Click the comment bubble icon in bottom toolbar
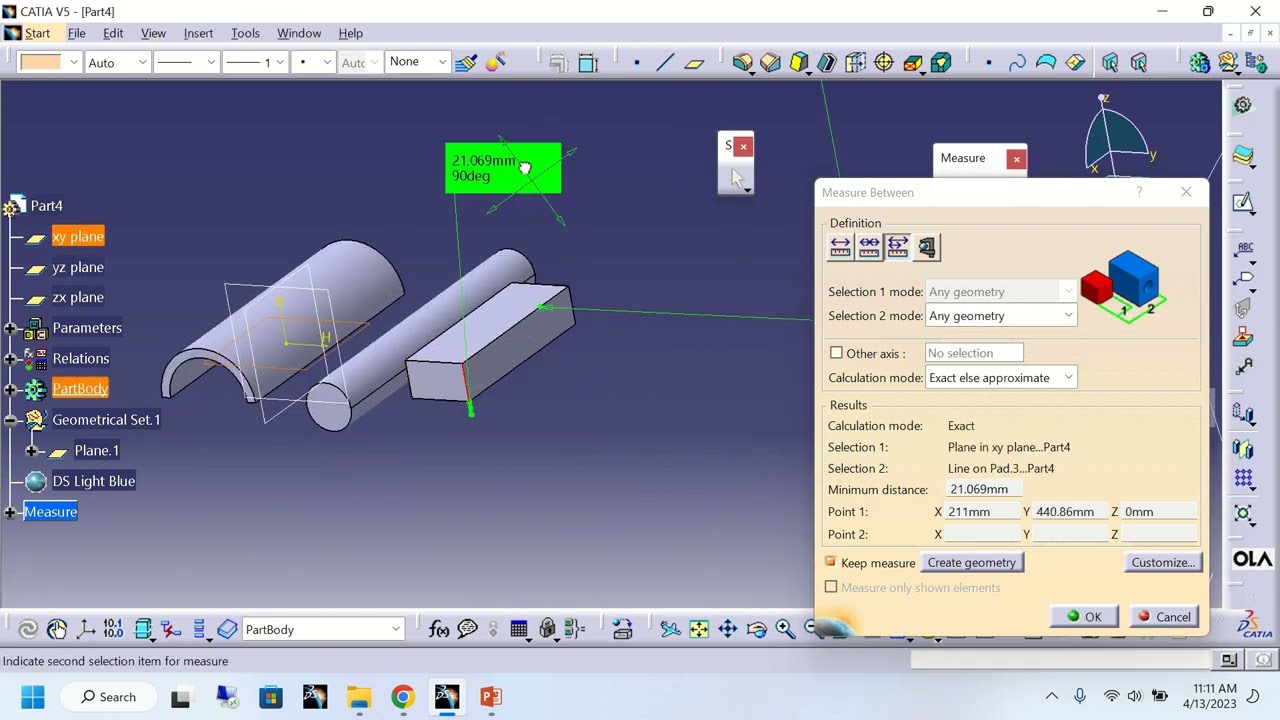This screenshot has width=1280, height=720. click(x=467, y=629)
